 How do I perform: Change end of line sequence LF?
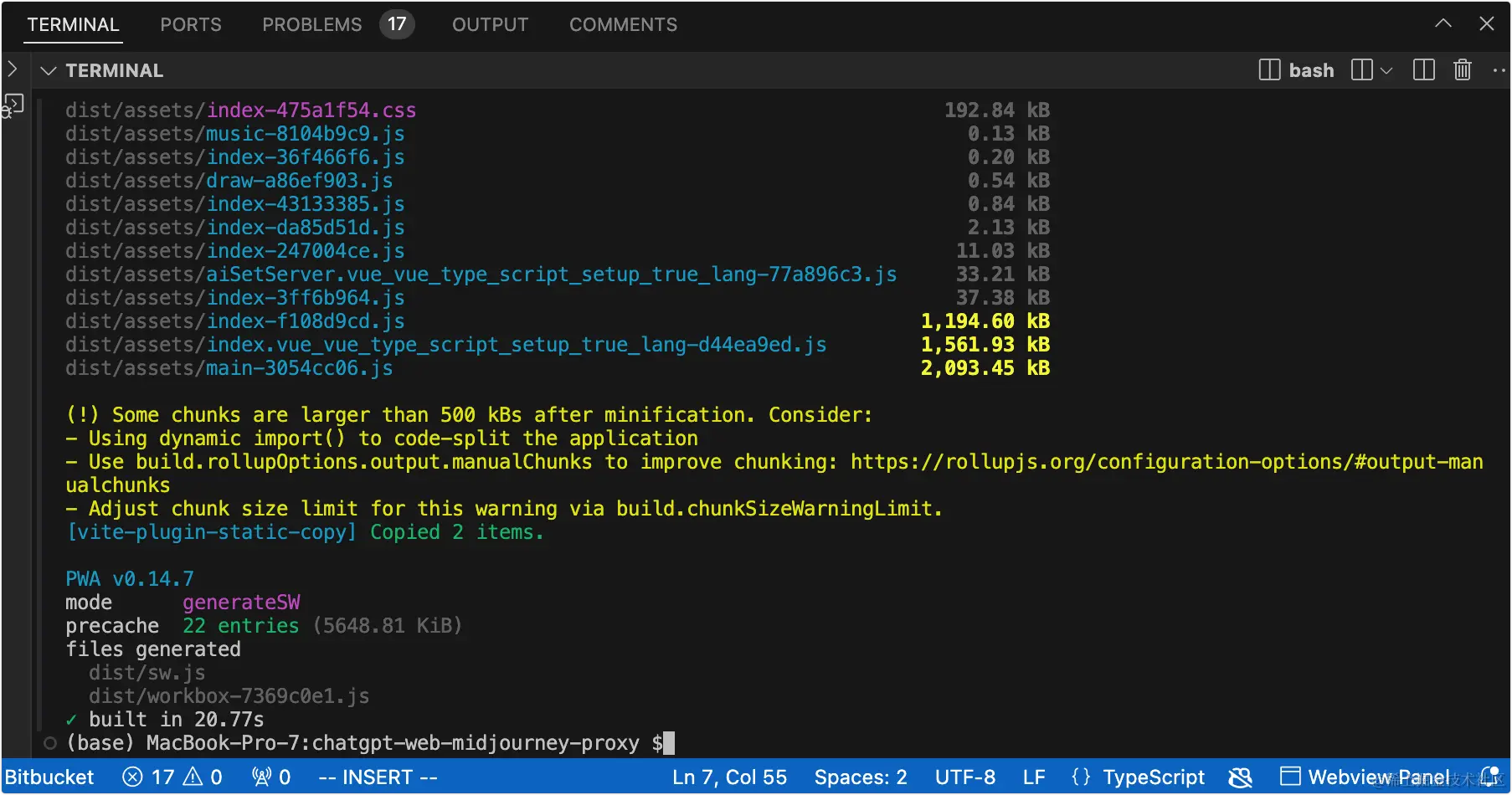point(1034,777)
